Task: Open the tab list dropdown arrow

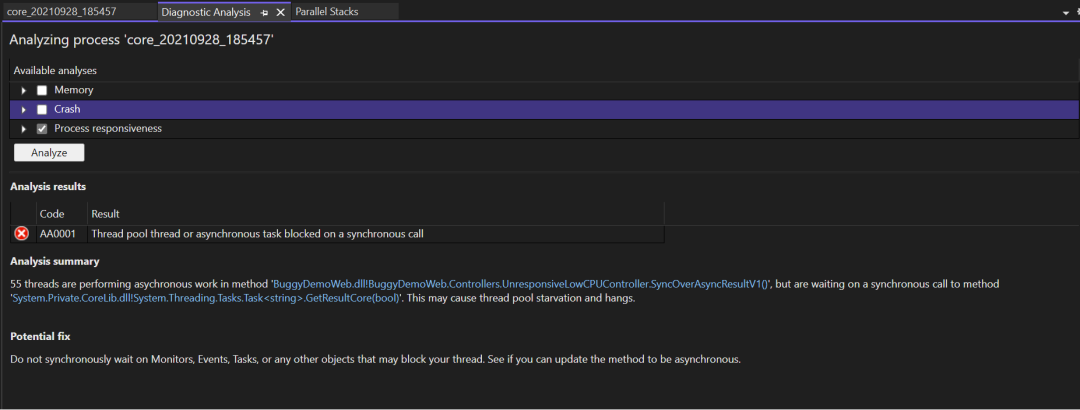Action: tap(1064, 12)
